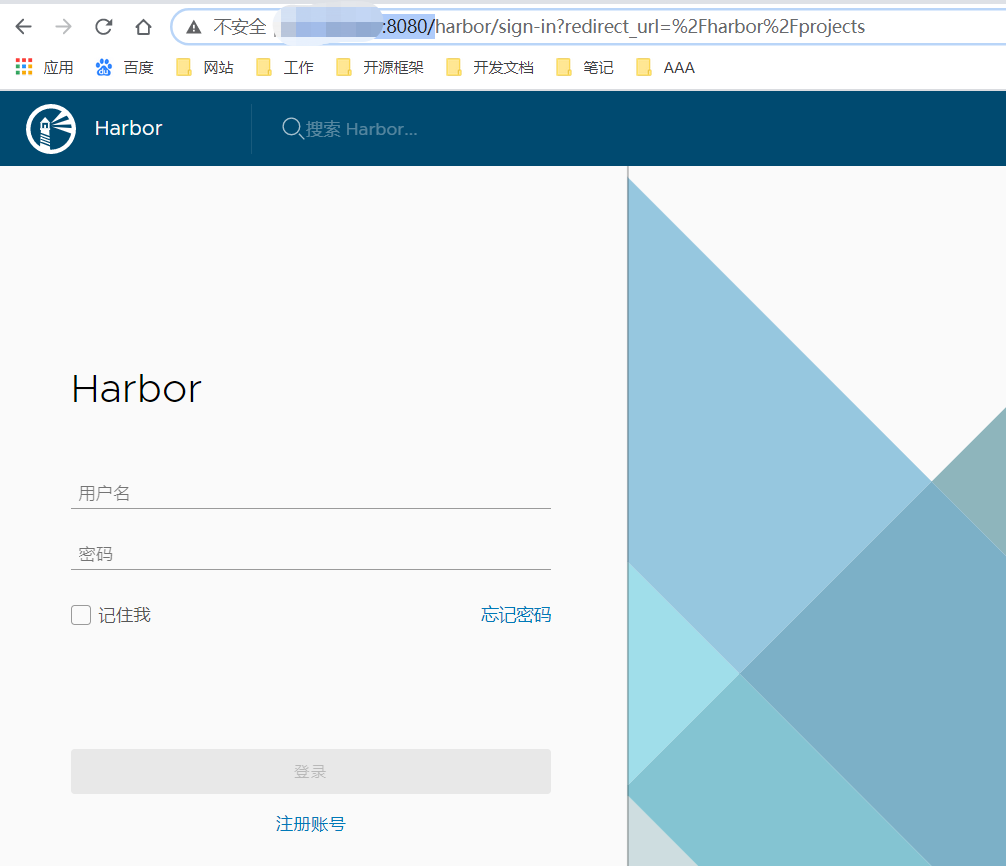Click the Harbor header title text
Screen dimensions: 1006x866
point(128,128)
